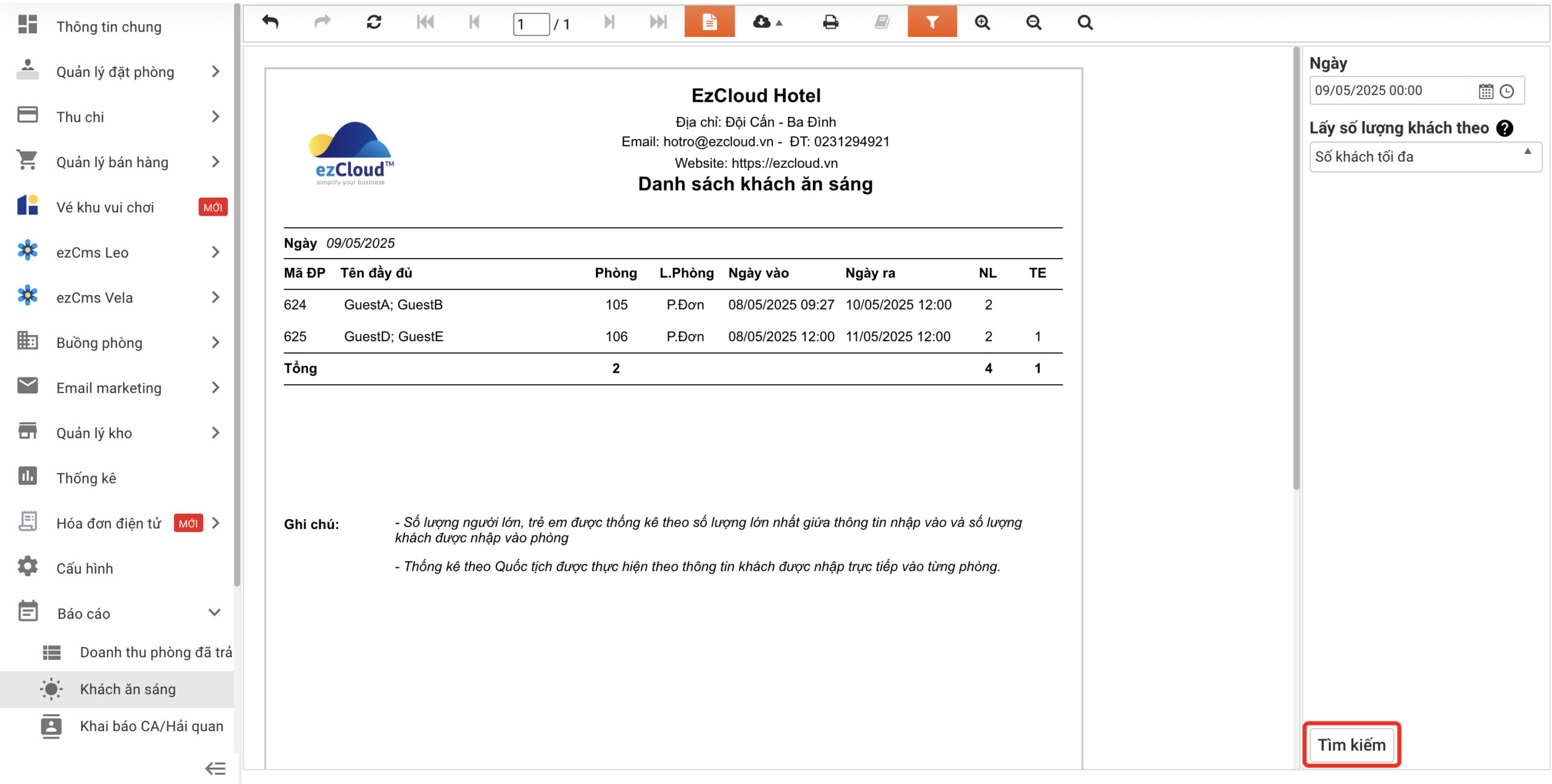This screenshot has height=784, width=1552.
Task: Expand Quản lý đặt phòng menu
Action: click(x=115, y=72)
